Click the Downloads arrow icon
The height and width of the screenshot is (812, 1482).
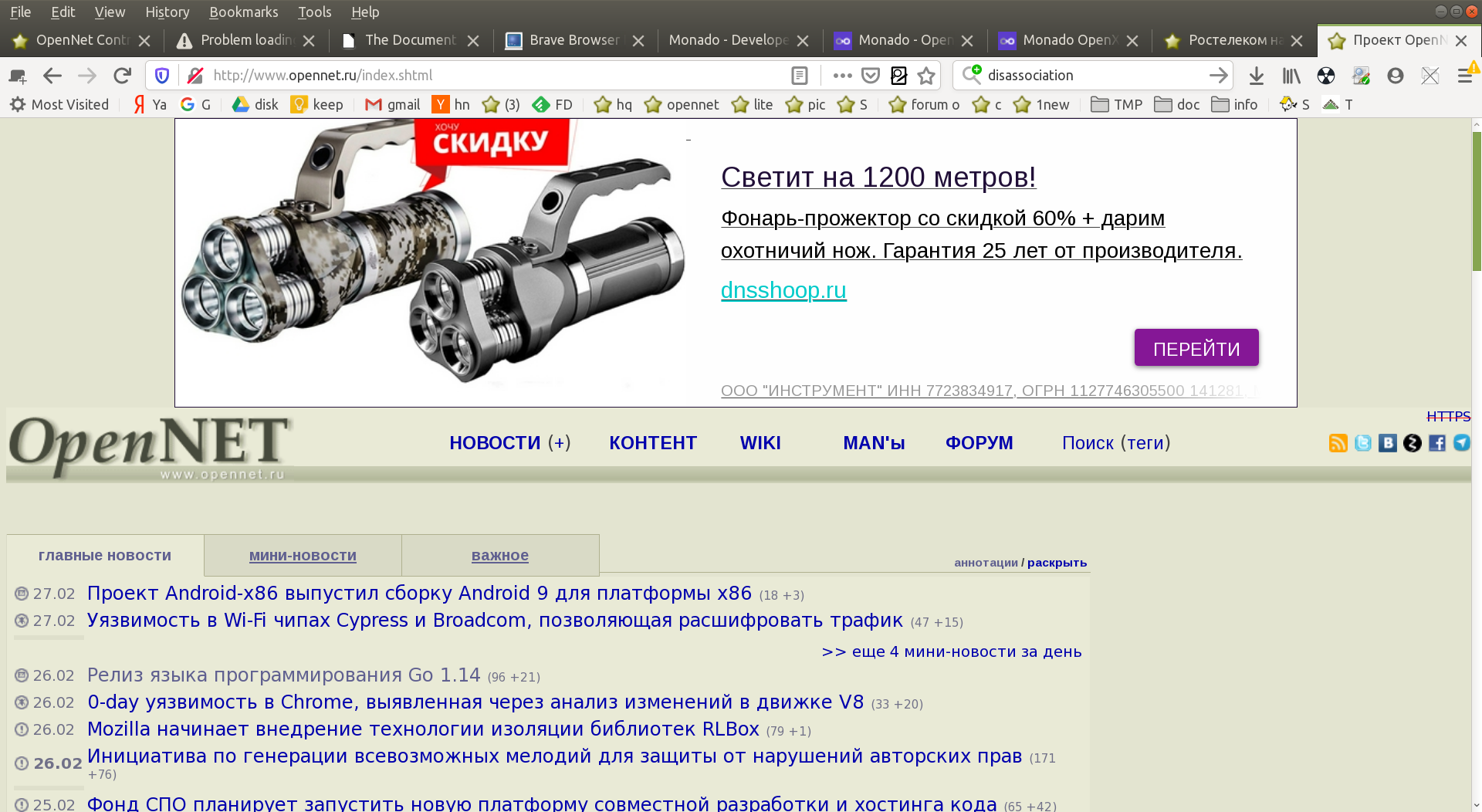1256,76
